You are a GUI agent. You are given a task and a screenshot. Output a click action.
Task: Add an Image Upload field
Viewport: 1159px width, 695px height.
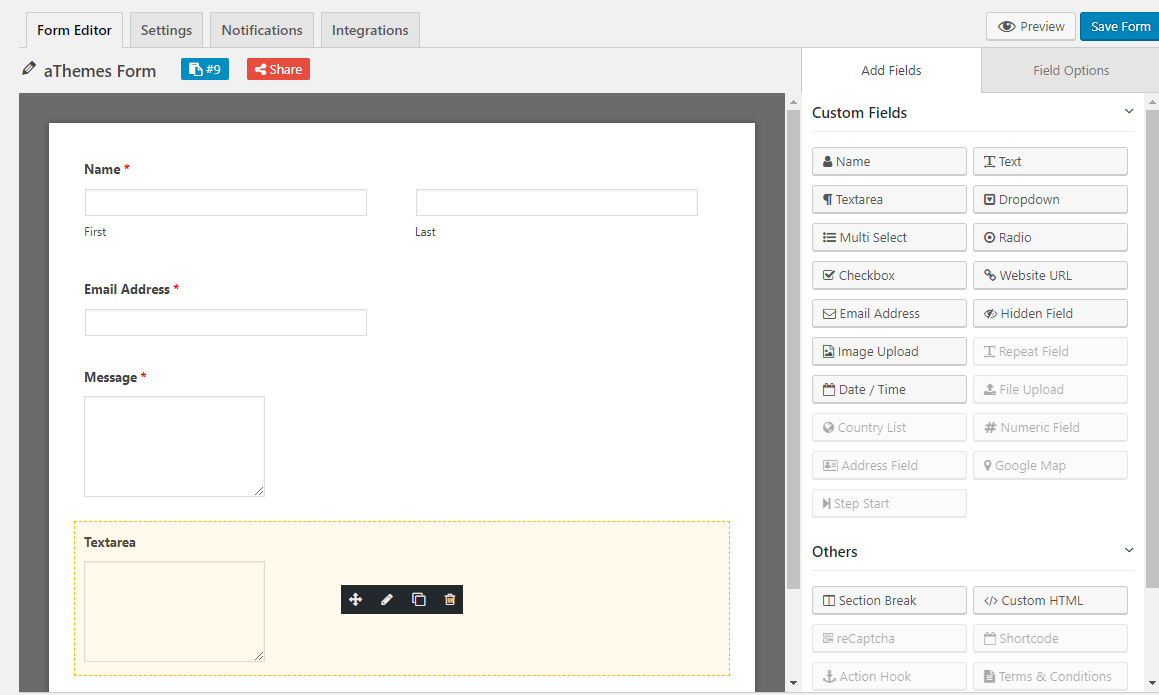pyautogui.click(x=889, y=351)
